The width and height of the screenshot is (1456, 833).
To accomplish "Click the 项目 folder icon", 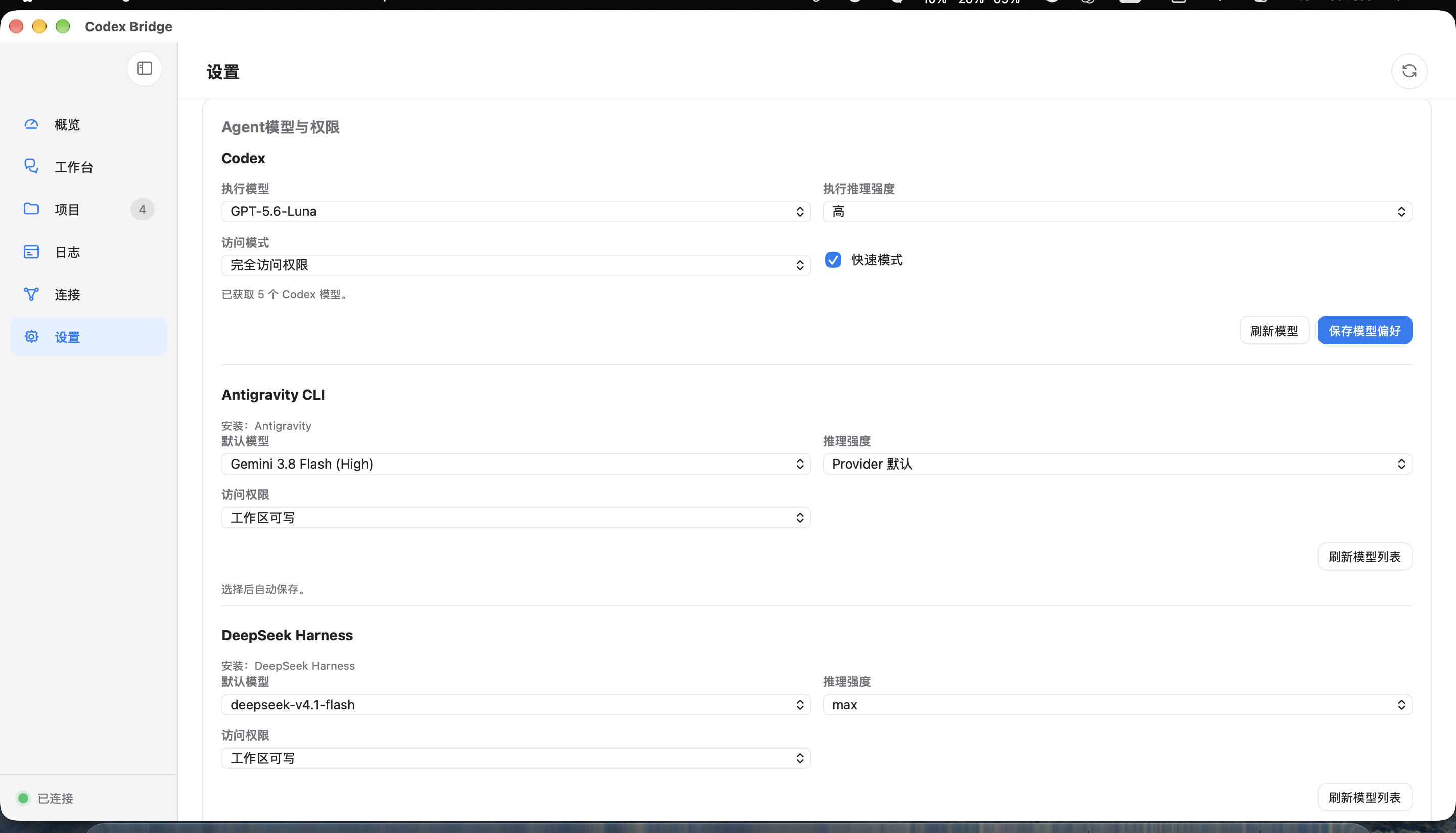I will pyautogui.click(x=31, y=209).
